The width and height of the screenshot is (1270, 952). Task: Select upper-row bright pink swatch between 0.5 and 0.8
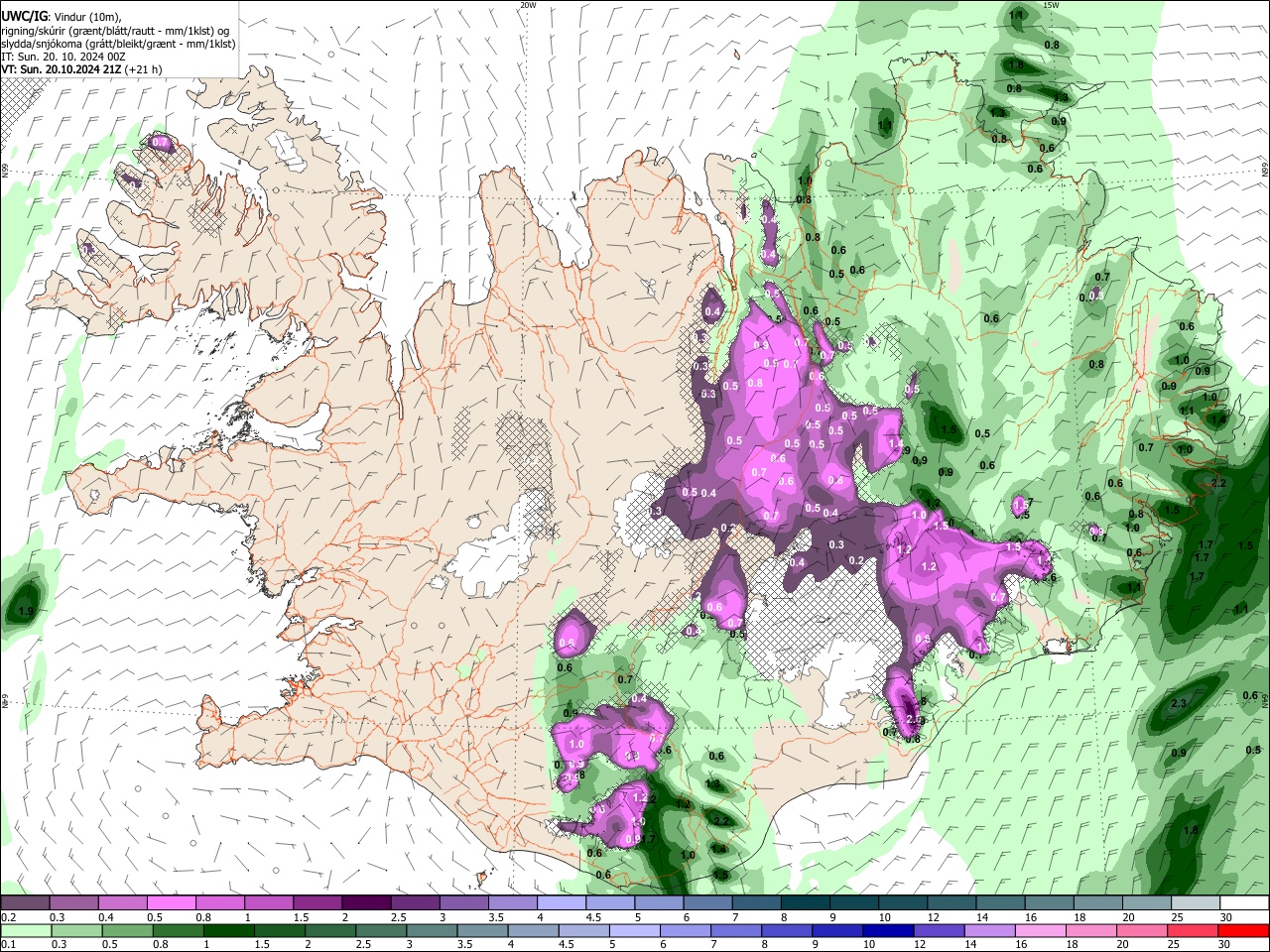tap(171, 903)
